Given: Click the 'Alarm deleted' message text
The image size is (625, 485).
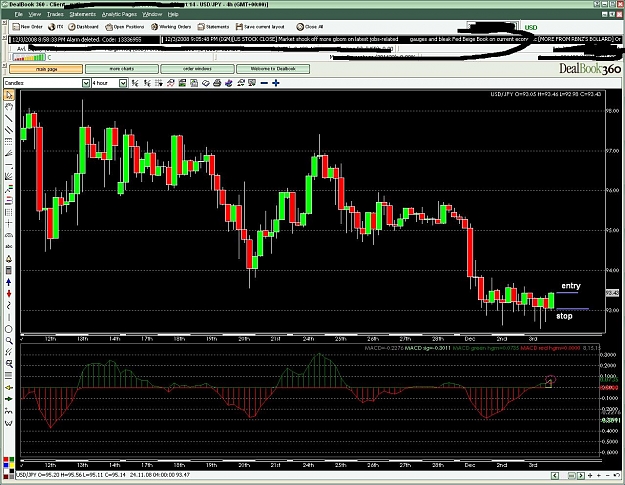Looking at the screenshot, I should (77, 39).
